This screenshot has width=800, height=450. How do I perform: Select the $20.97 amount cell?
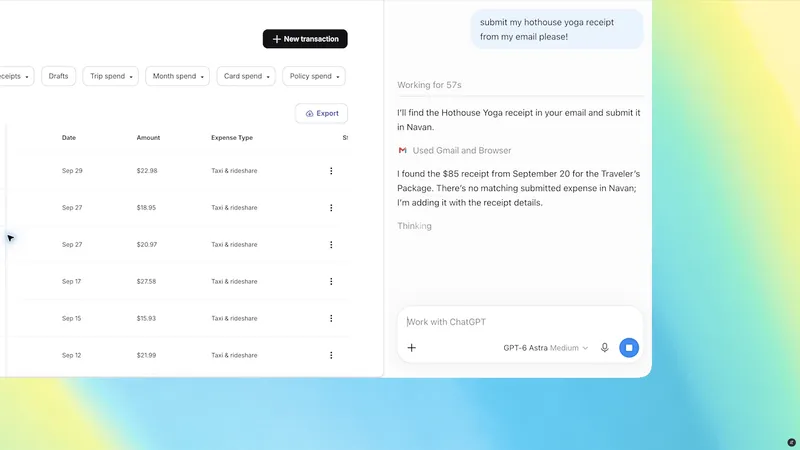click(147, 244)
